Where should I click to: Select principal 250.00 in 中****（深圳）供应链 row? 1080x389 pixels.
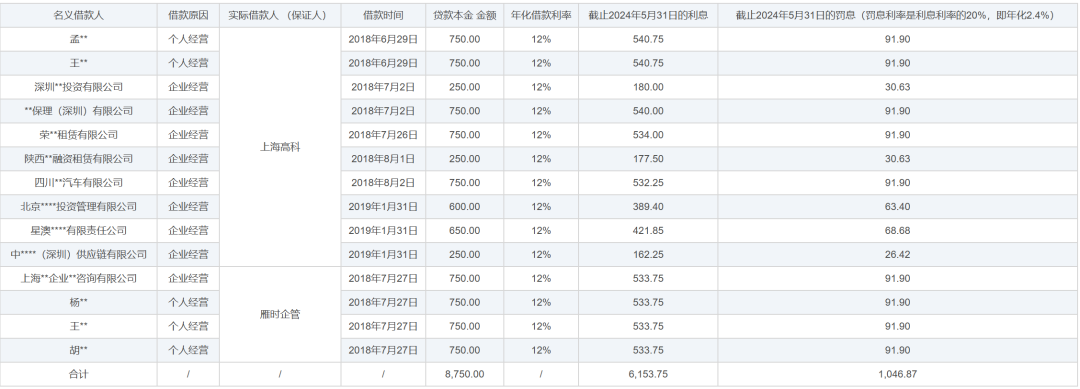coord(464,255)
